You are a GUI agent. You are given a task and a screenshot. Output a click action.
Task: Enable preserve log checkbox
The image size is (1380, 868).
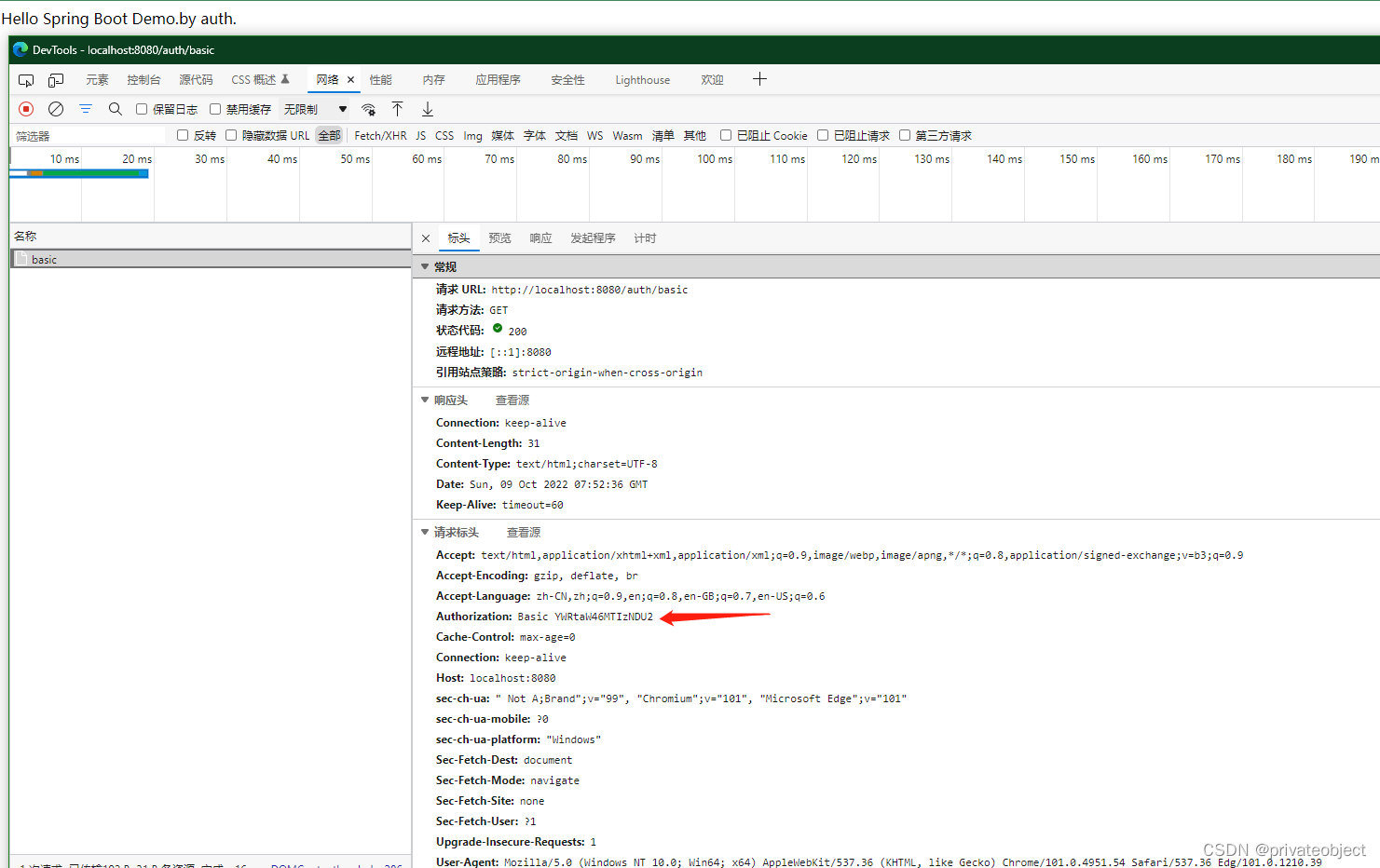(142, 109)
